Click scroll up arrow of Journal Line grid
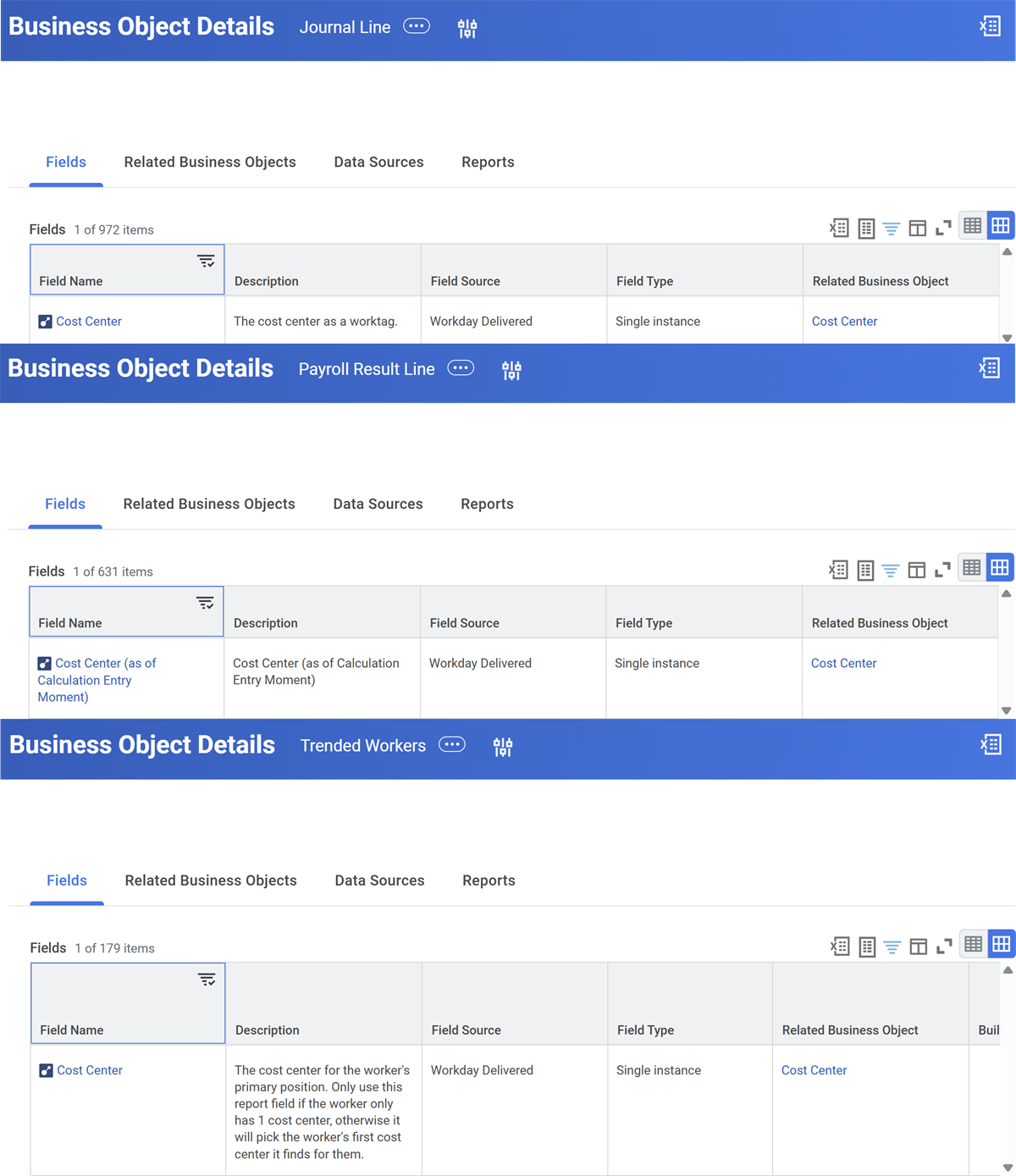The height and width of the screenshot is (1176, 1016). [x=1007, y=251]
